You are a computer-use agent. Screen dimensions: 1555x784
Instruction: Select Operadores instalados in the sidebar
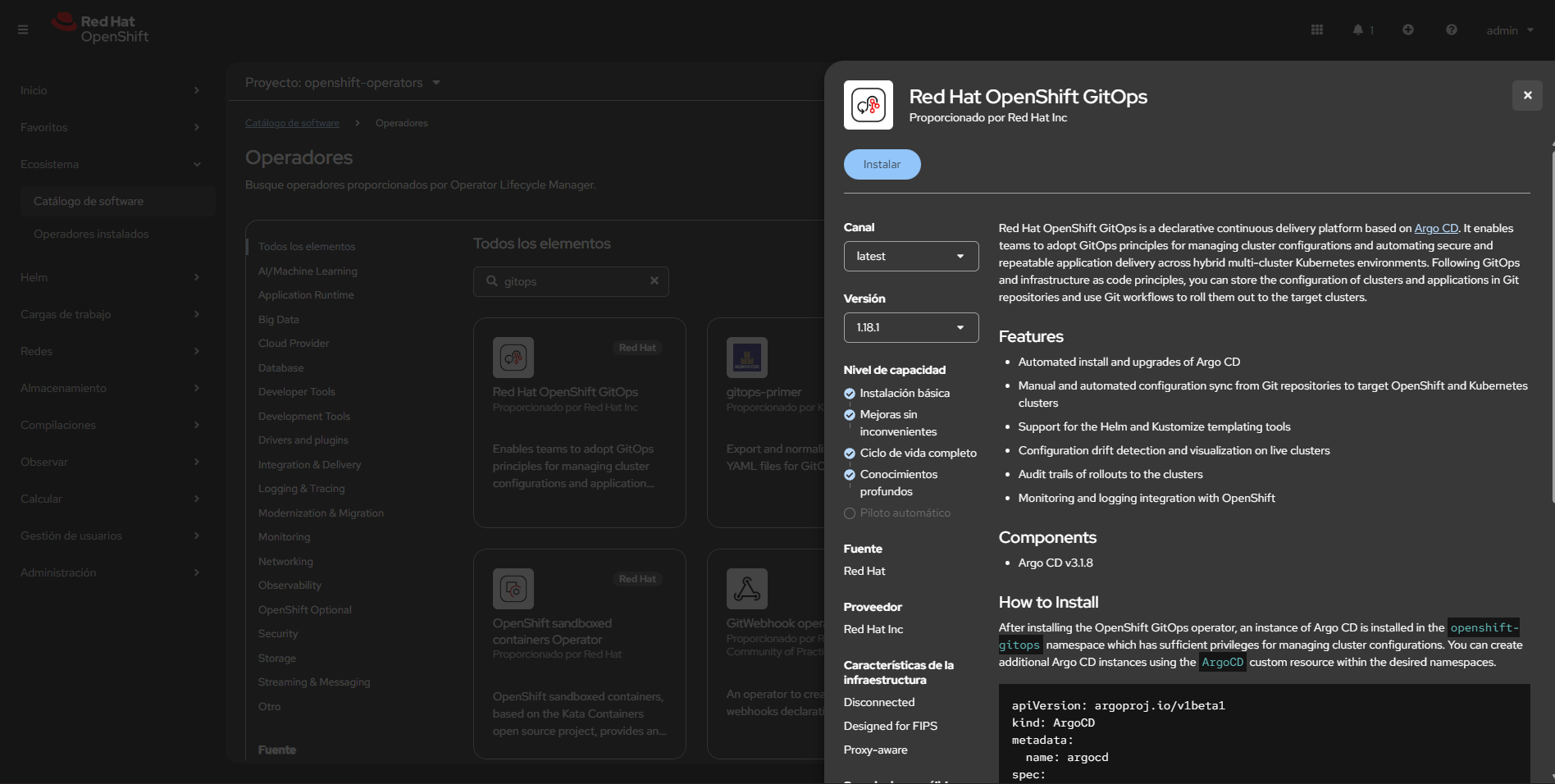93,234
